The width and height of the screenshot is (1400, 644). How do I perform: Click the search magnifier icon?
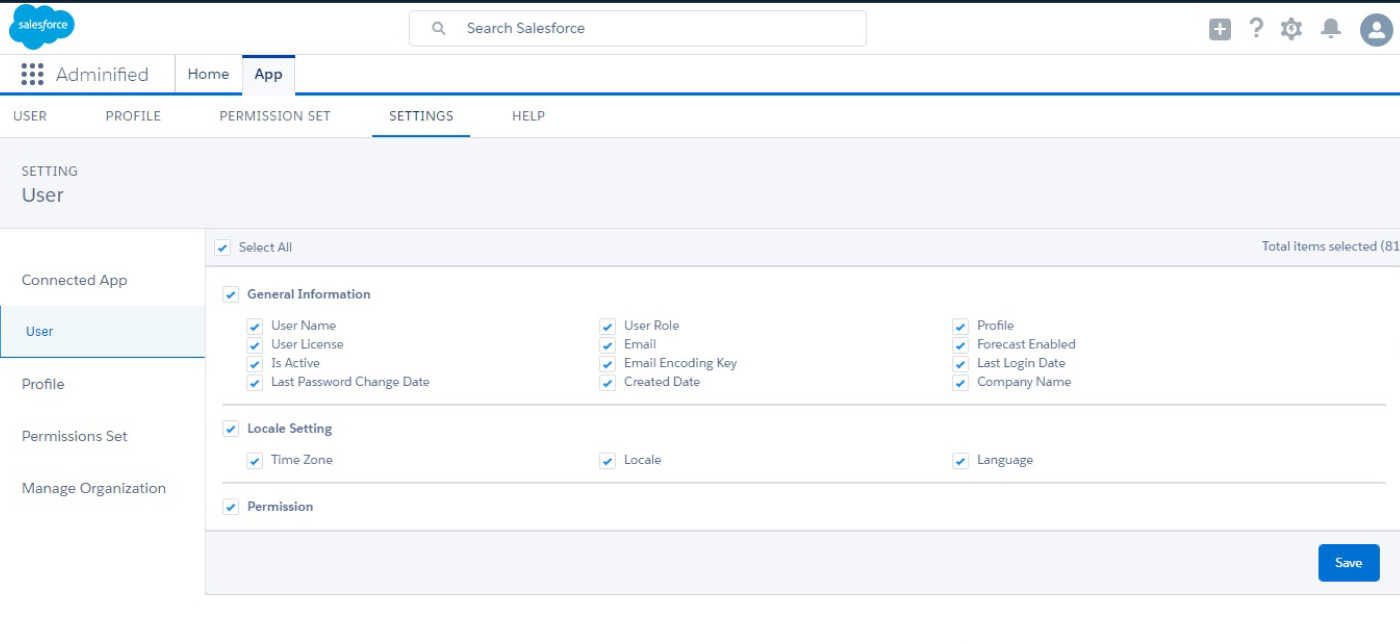point(438,29)
